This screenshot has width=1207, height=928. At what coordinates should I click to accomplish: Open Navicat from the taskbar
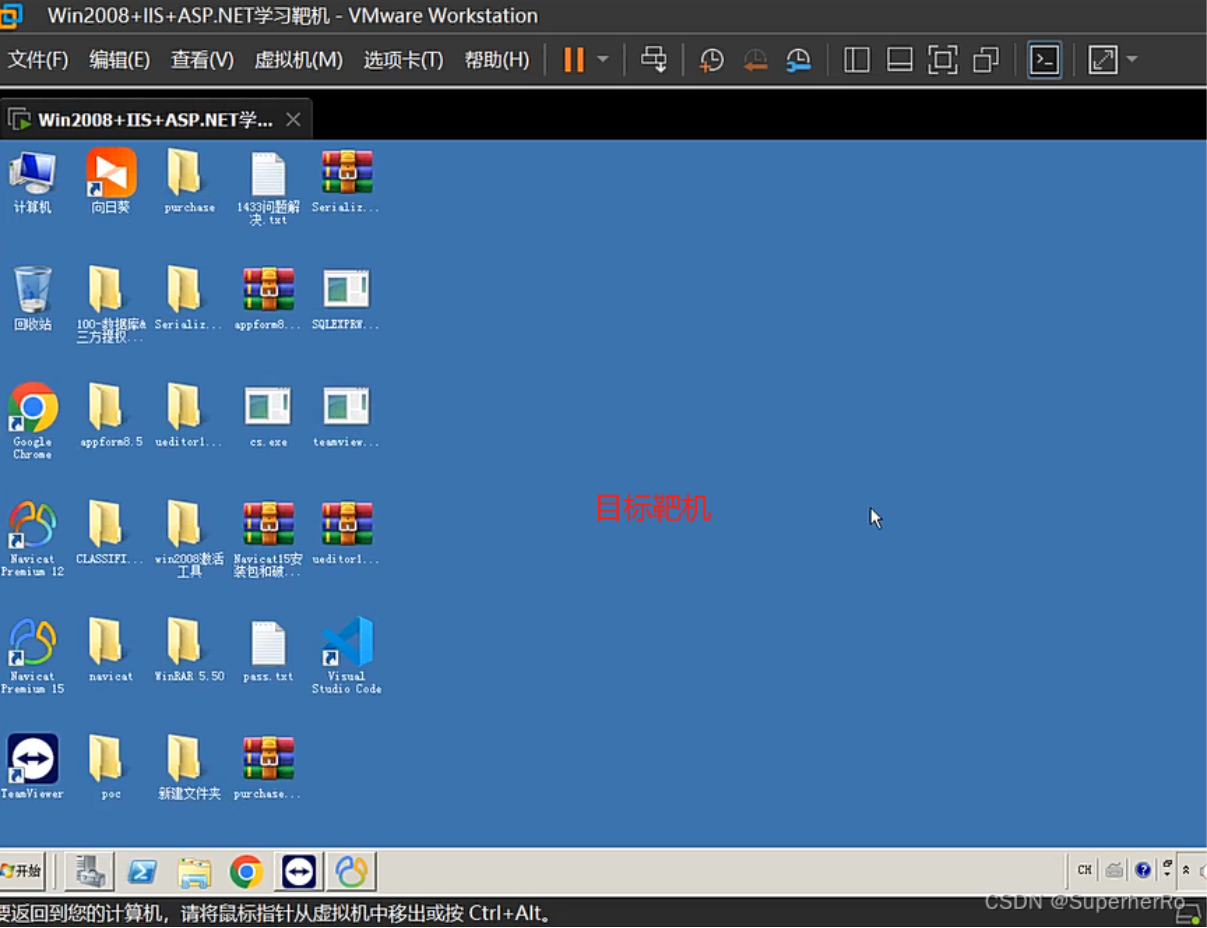point(351,871)
